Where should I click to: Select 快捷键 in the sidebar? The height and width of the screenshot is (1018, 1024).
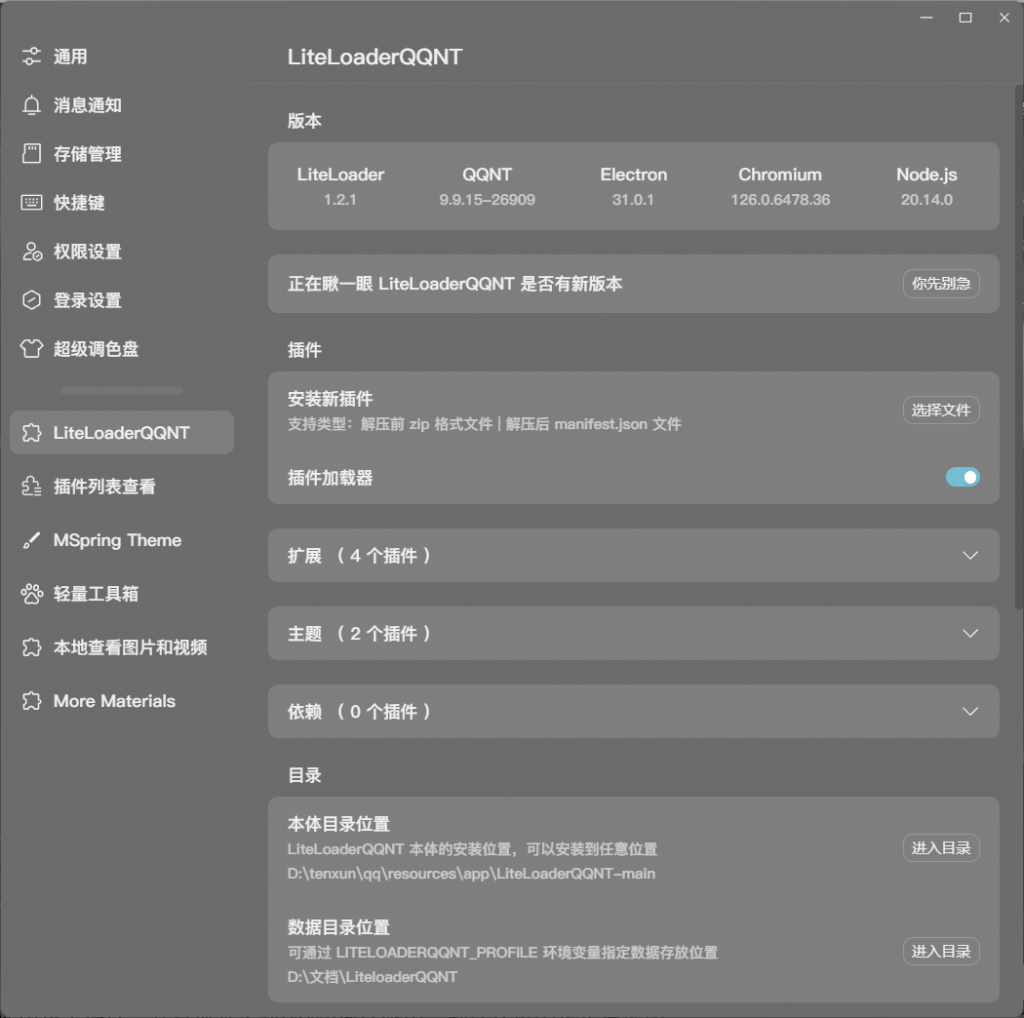pyautogui.click(x=121, y=202)
